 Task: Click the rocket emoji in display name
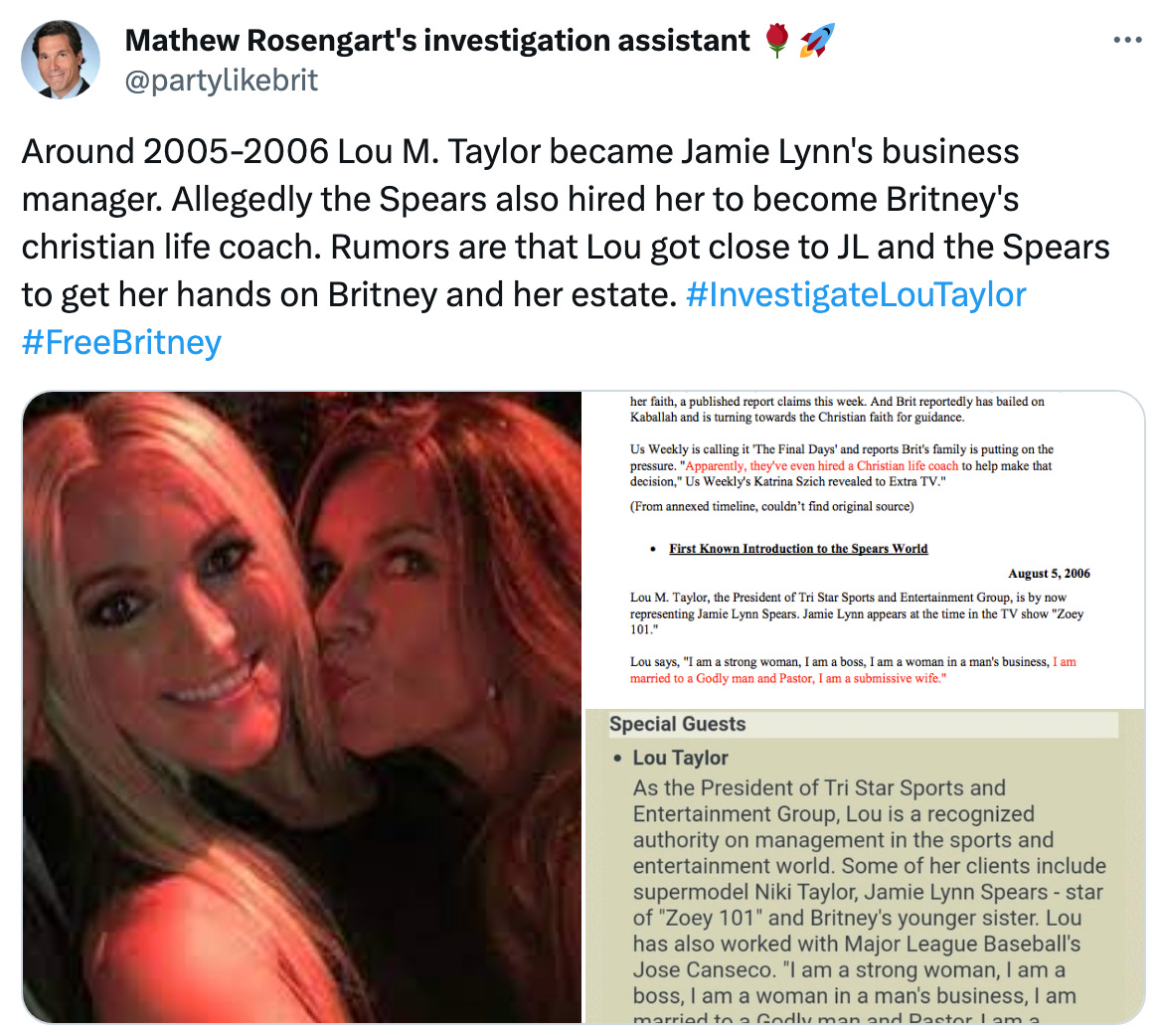[817, 40]
